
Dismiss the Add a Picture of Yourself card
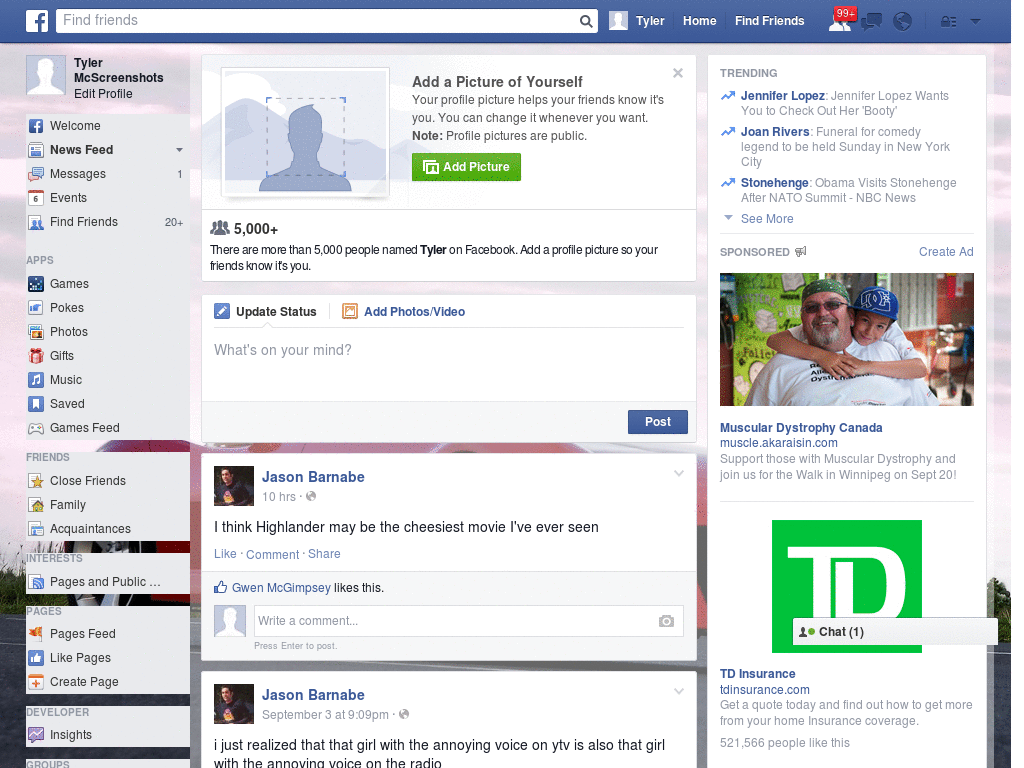(678, 73)
